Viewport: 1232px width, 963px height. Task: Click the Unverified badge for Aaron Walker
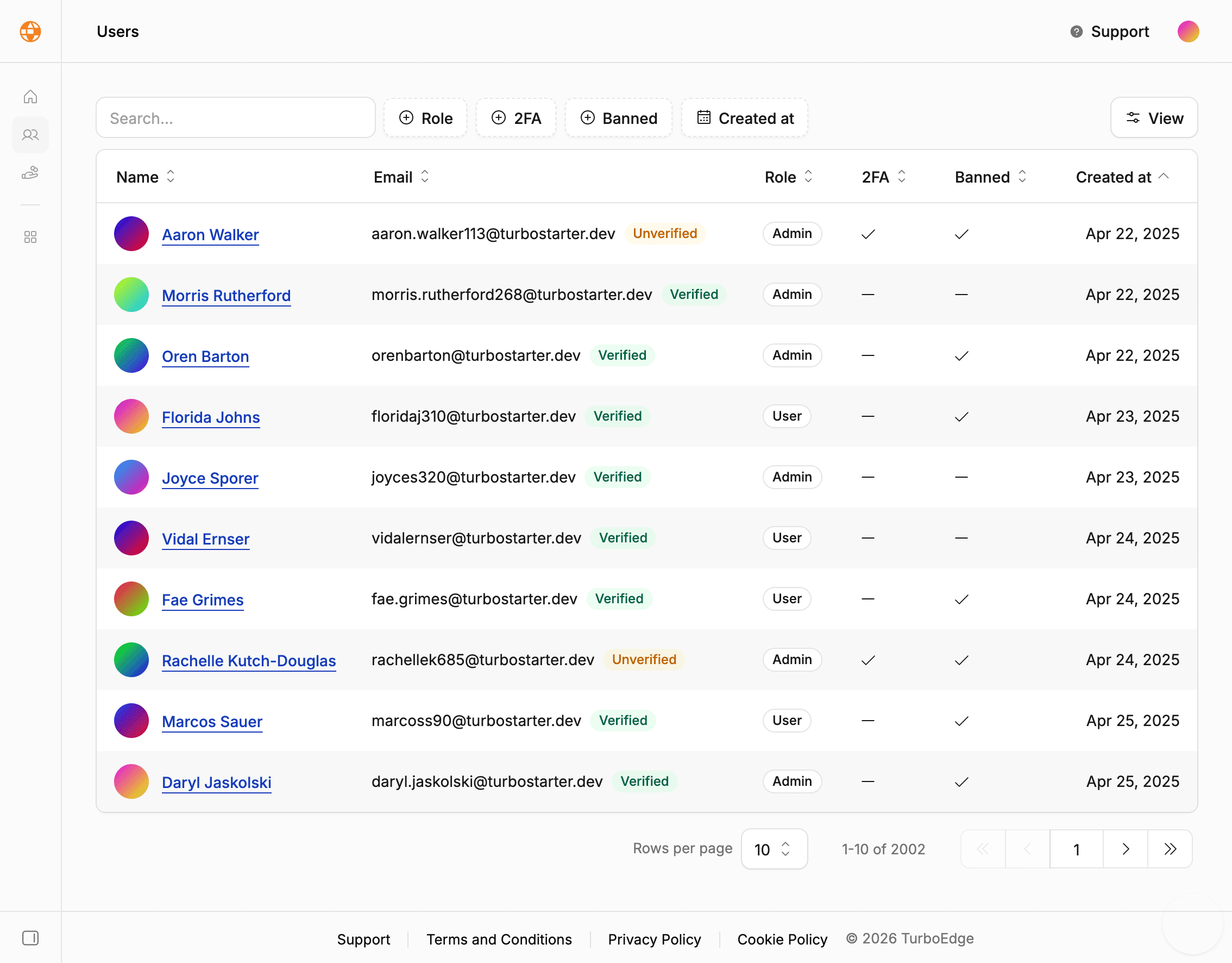click(x=664, y=234)
